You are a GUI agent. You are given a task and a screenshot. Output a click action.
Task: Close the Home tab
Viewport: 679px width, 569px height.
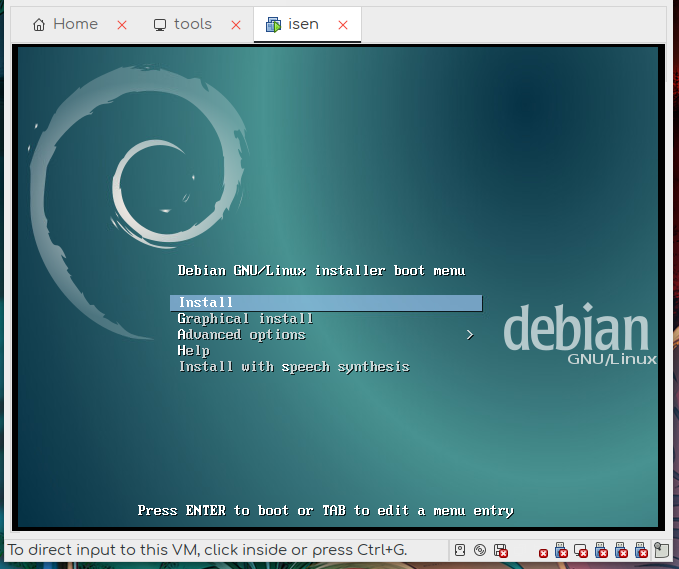[122, 25]
